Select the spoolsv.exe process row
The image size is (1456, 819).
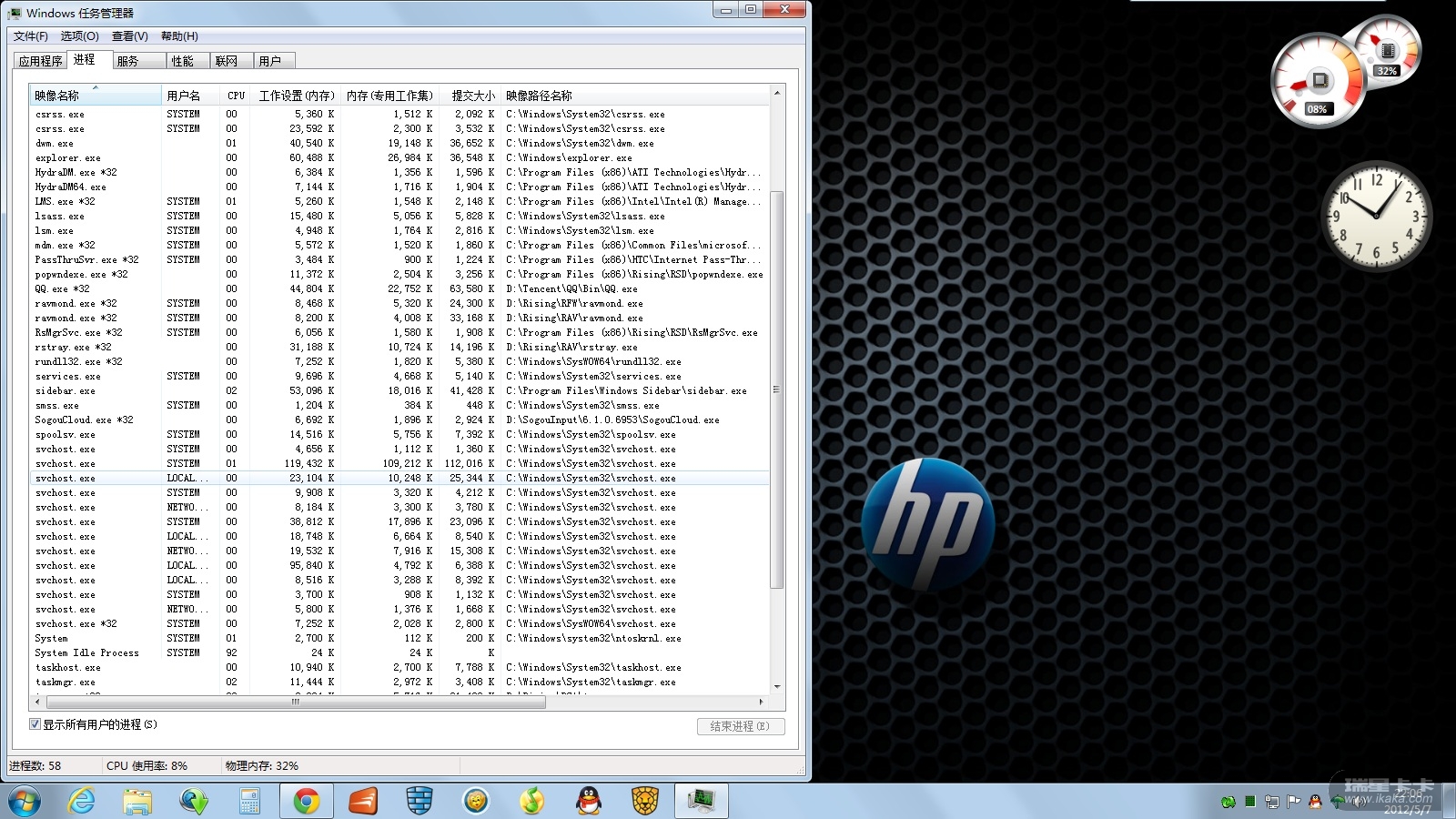399,434
